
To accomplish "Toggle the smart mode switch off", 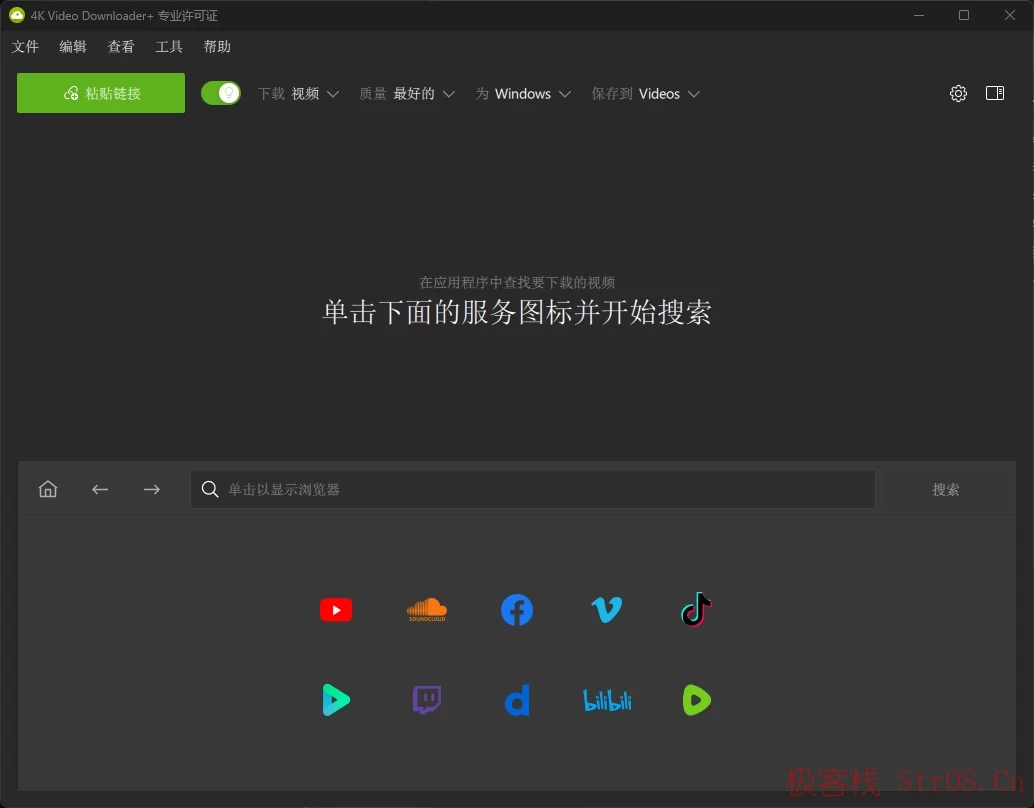I will [221, 93].
